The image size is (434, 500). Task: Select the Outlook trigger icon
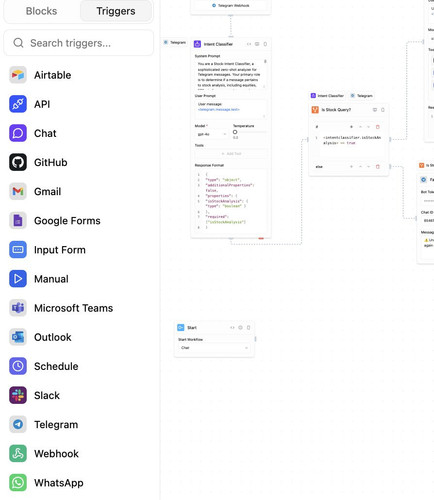coord(18,337)
